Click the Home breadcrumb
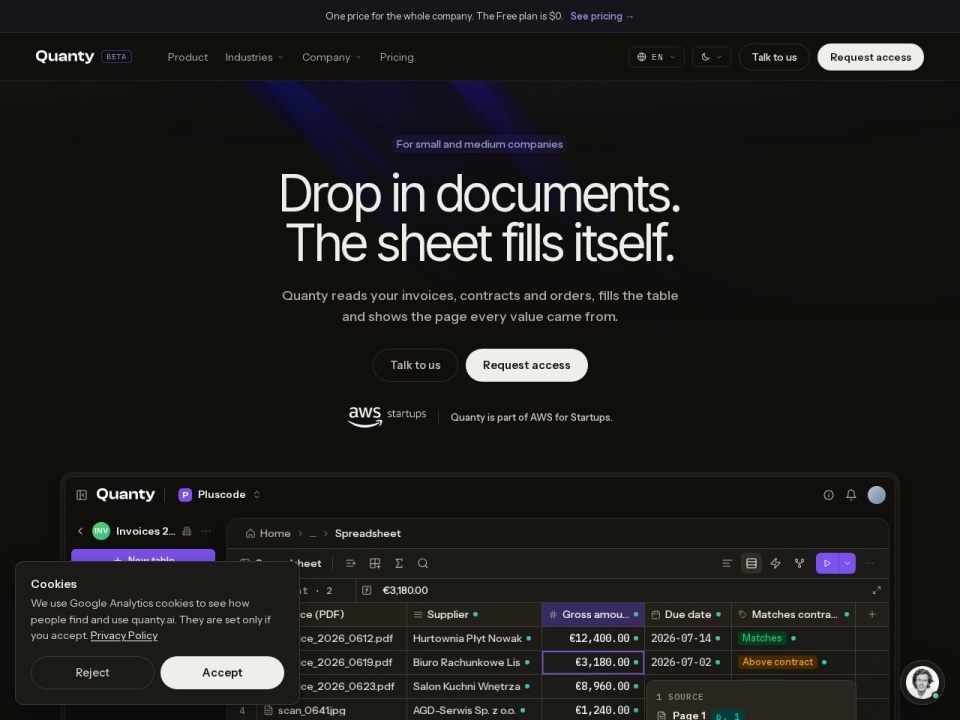 [x=268, y=533]
